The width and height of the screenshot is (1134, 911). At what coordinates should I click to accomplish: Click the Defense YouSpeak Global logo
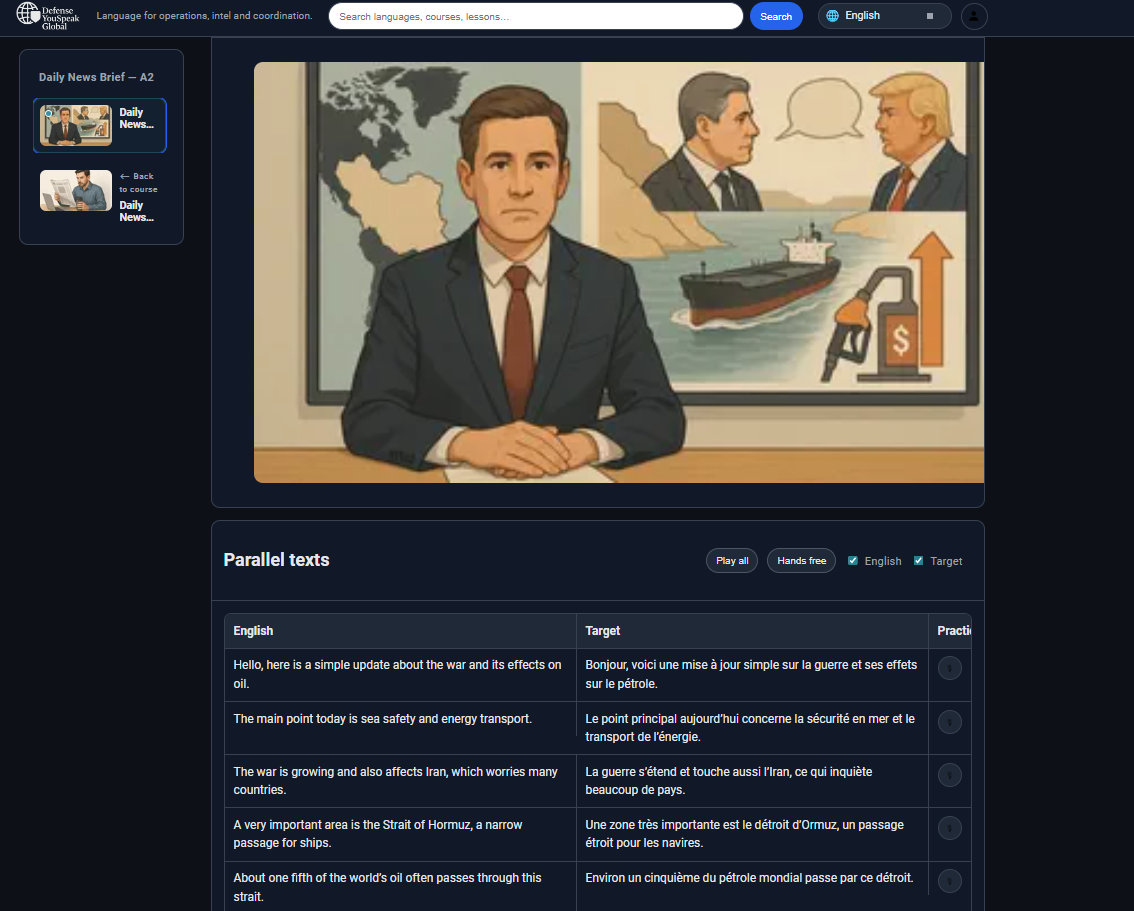46,16
